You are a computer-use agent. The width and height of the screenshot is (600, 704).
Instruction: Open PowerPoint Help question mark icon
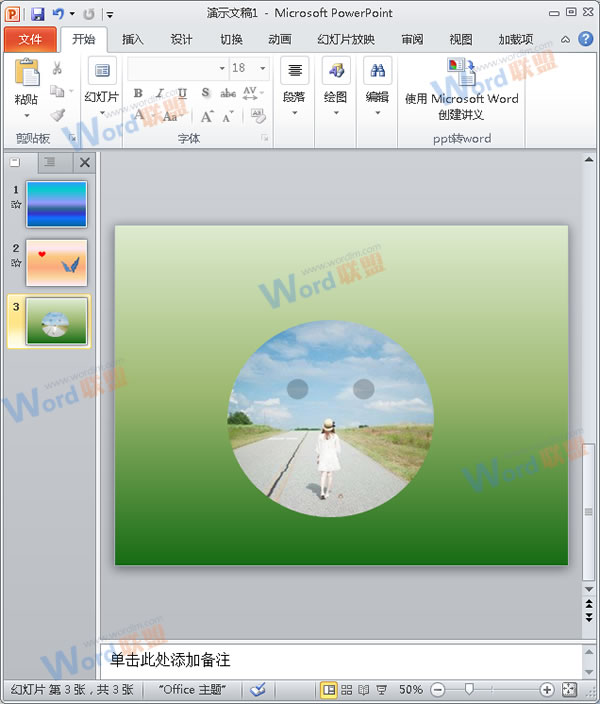click(586, 39)
